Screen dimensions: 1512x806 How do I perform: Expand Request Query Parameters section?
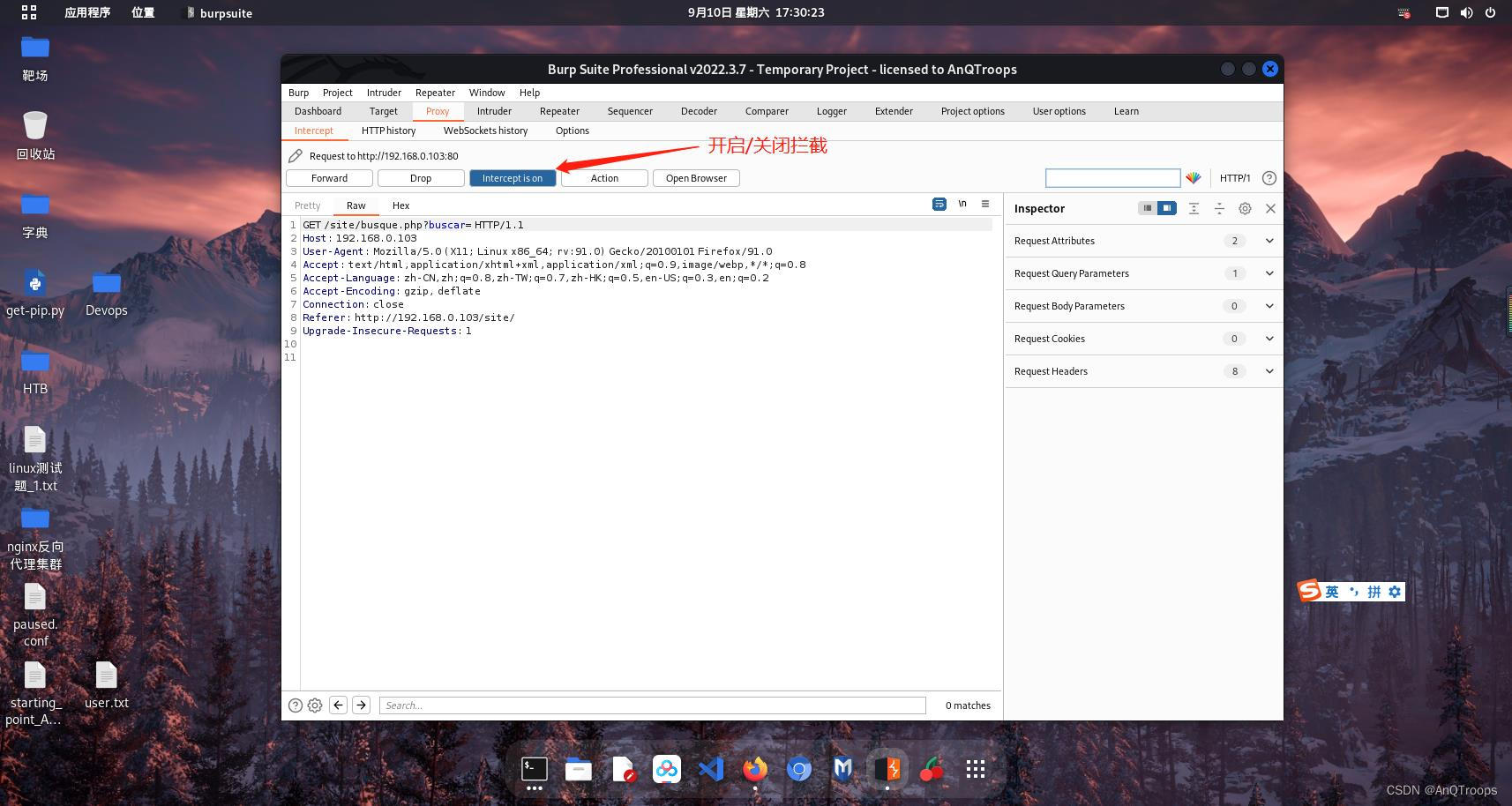(x=1269, y=273)
